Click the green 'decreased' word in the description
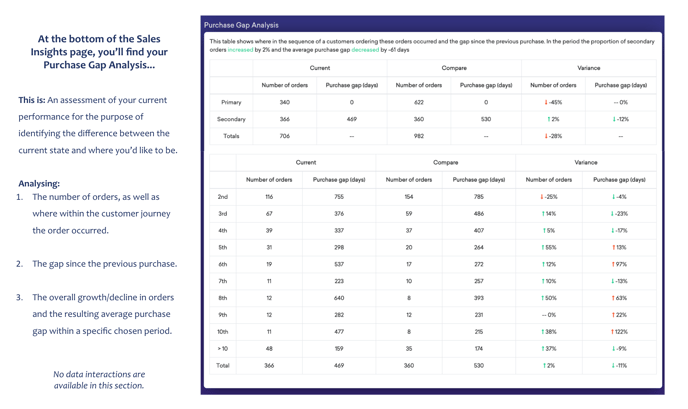This screenshot has width=688, height=409. (365, 49)
